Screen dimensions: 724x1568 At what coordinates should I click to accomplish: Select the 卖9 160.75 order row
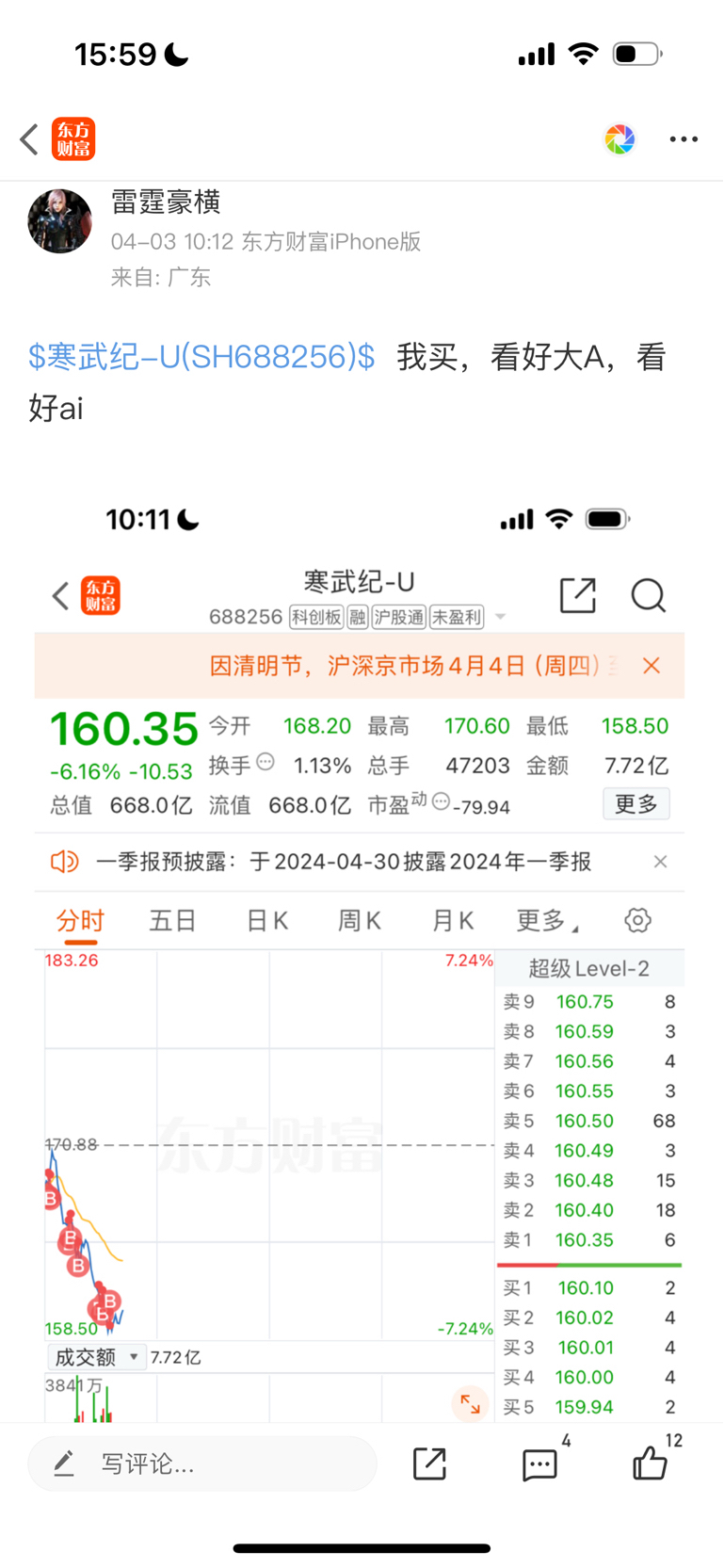pos(589,1002)
